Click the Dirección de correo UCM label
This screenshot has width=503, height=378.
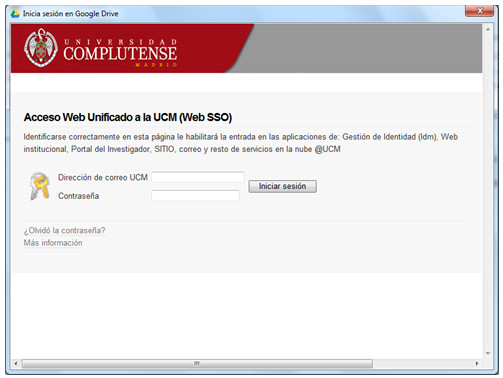coord(103,177)
